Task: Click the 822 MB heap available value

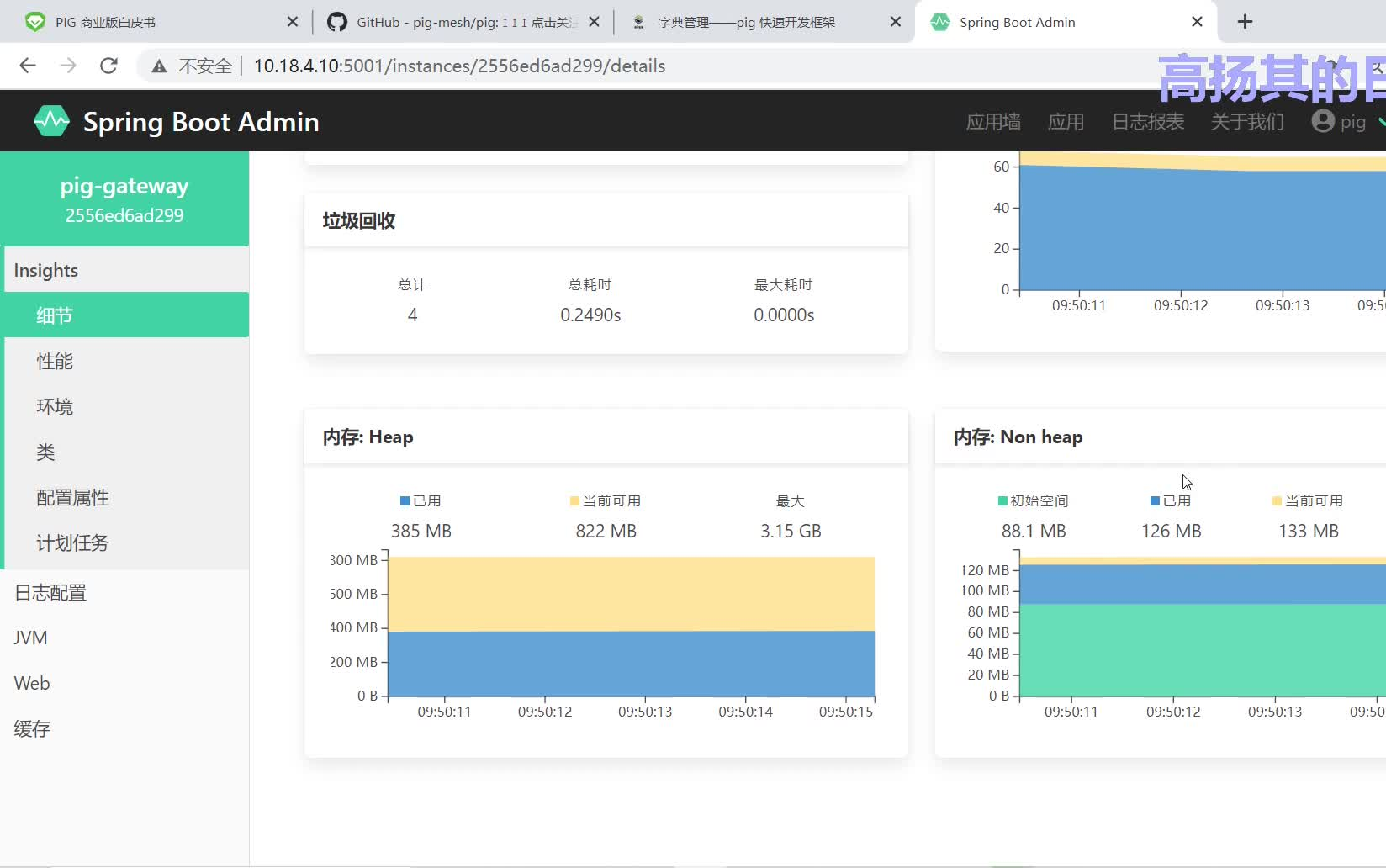Action: pos(606,531)
